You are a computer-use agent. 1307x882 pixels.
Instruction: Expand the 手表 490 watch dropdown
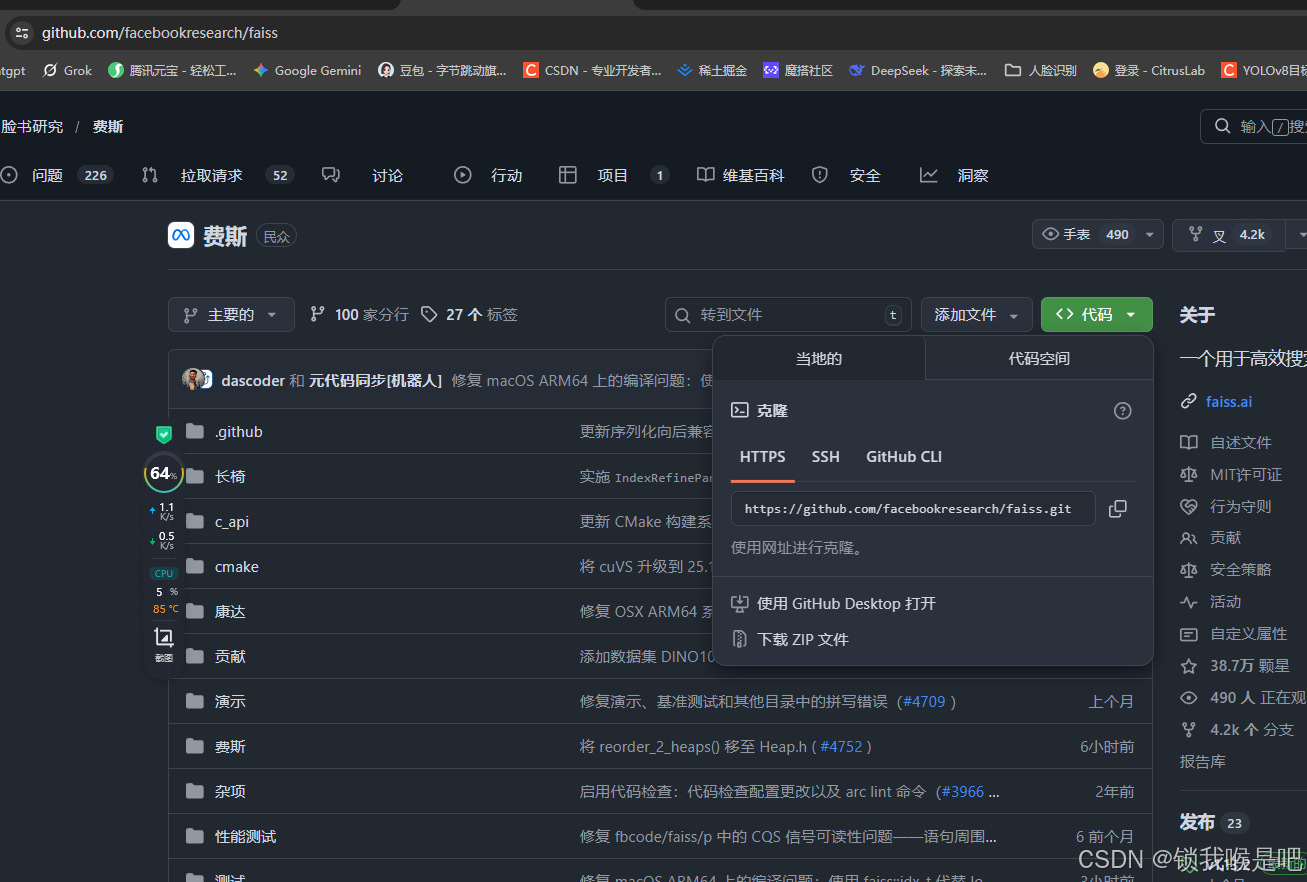point(1097,235)
